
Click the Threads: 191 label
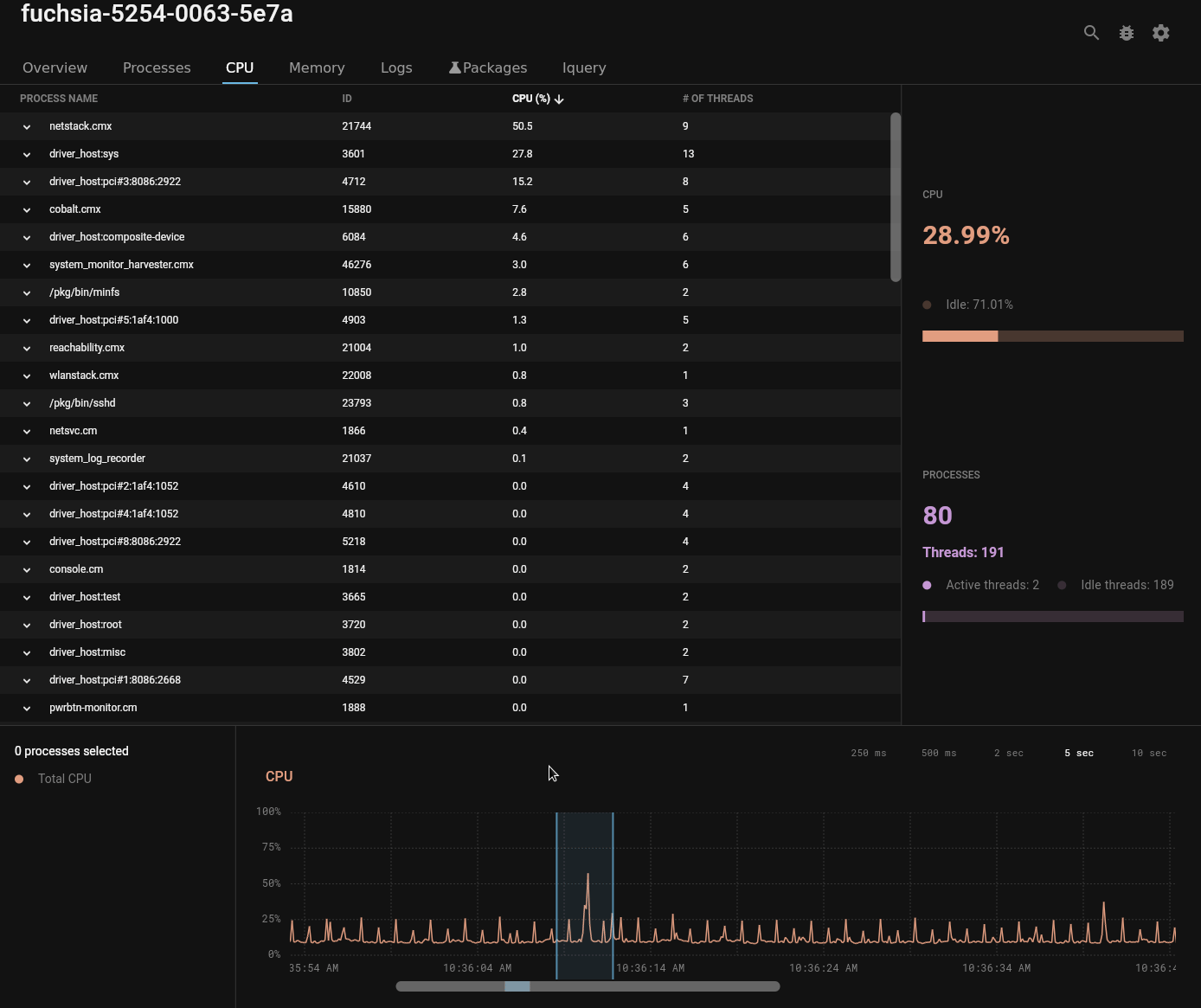coord(963,552)
